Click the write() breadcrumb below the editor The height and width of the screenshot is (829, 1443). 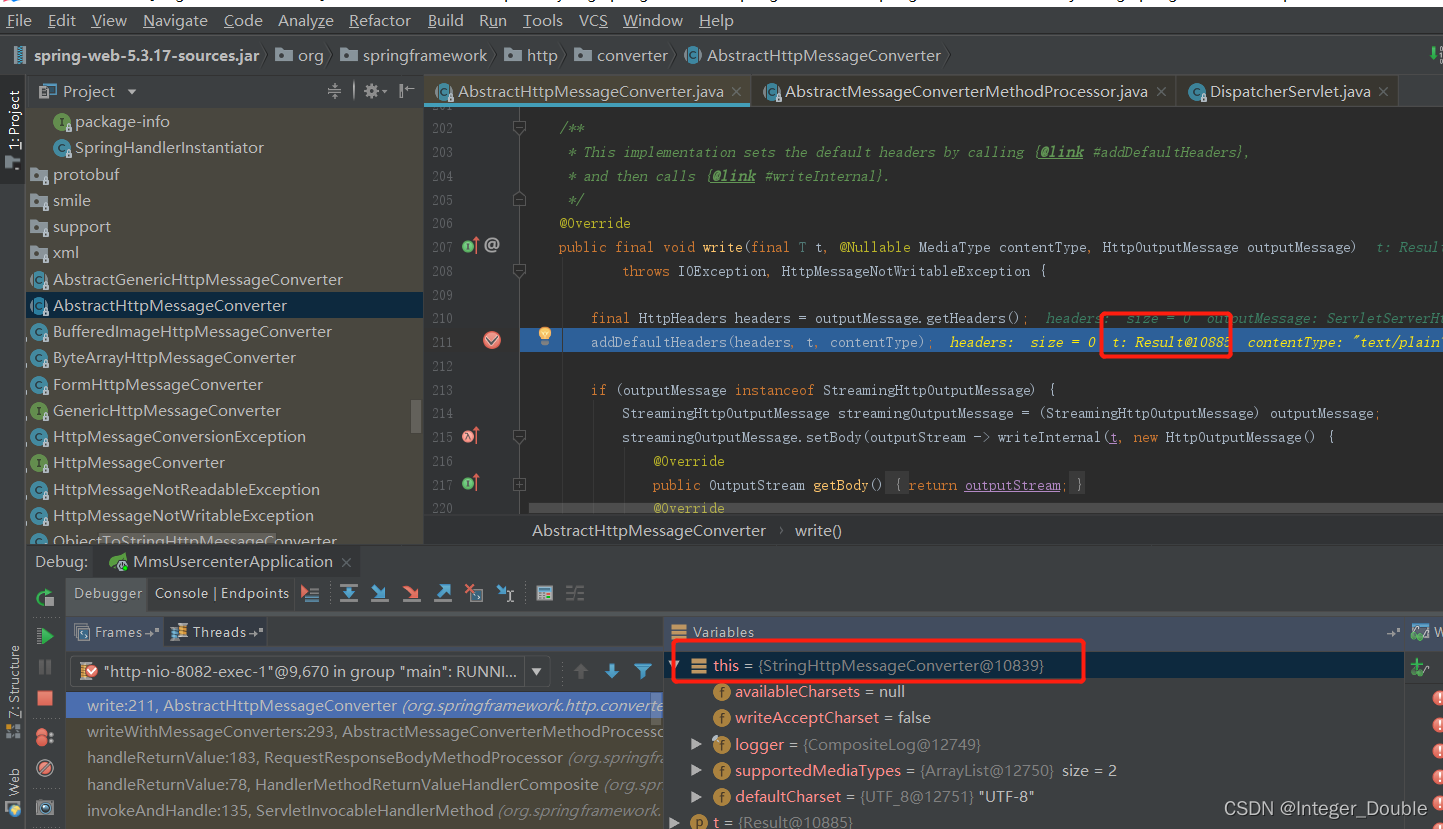[818, 531]
